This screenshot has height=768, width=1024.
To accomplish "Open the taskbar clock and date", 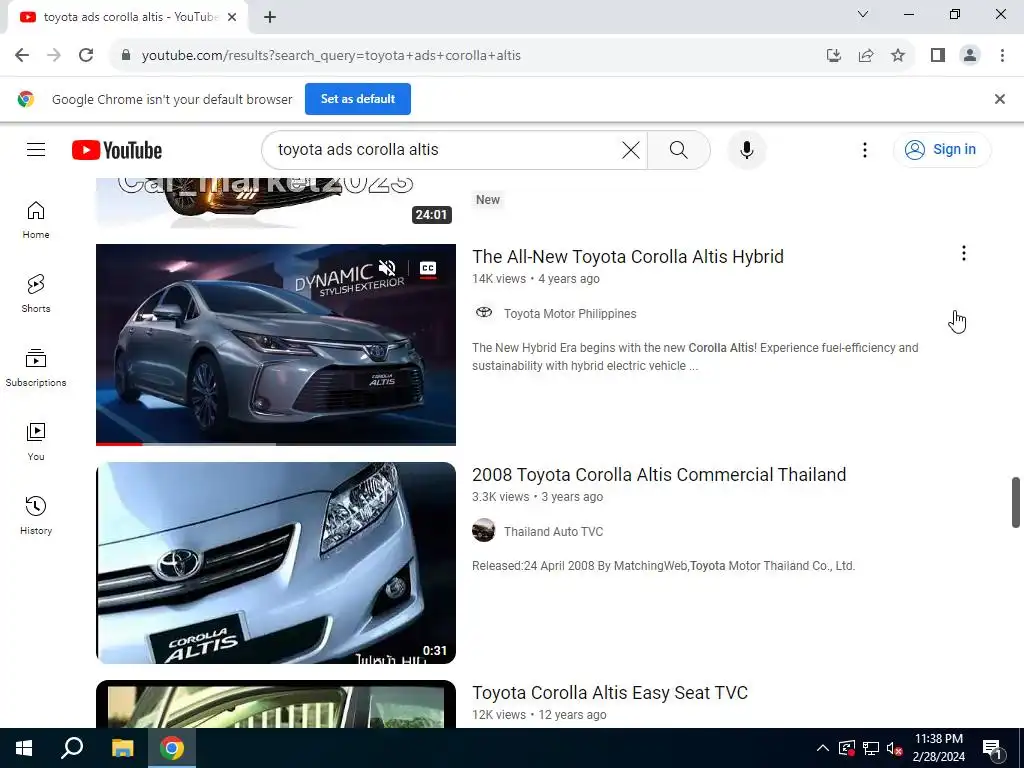I will coord(938,748).
